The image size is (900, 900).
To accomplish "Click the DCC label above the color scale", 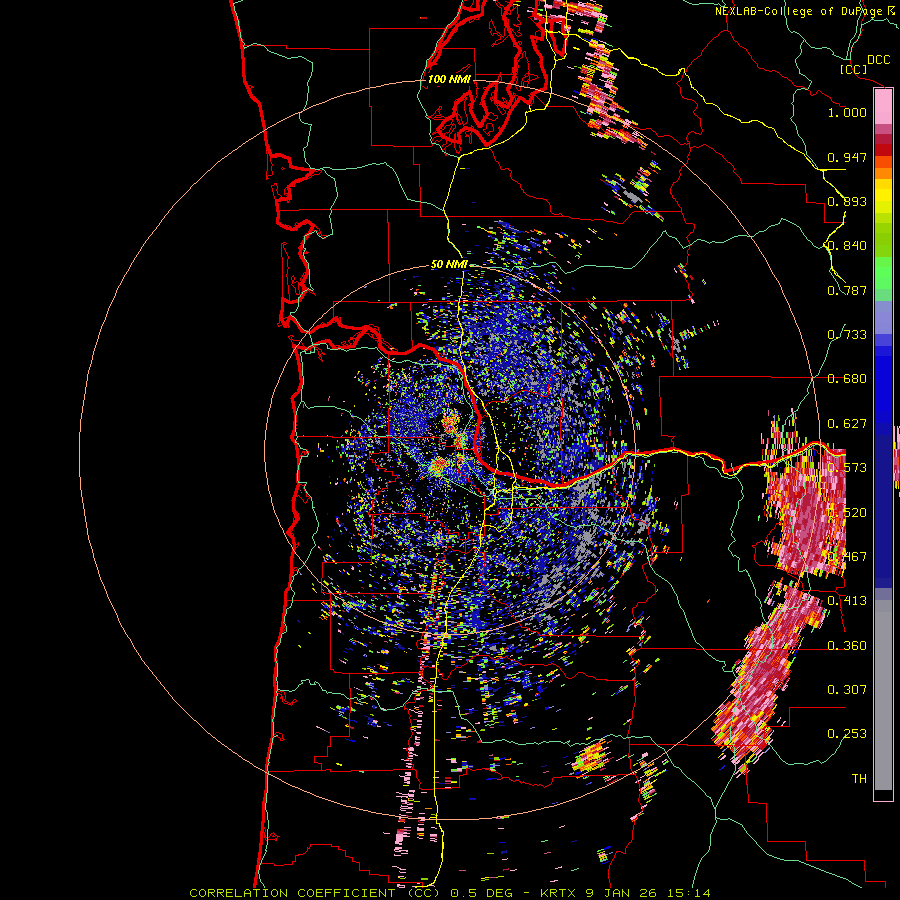I will (879, 60).
